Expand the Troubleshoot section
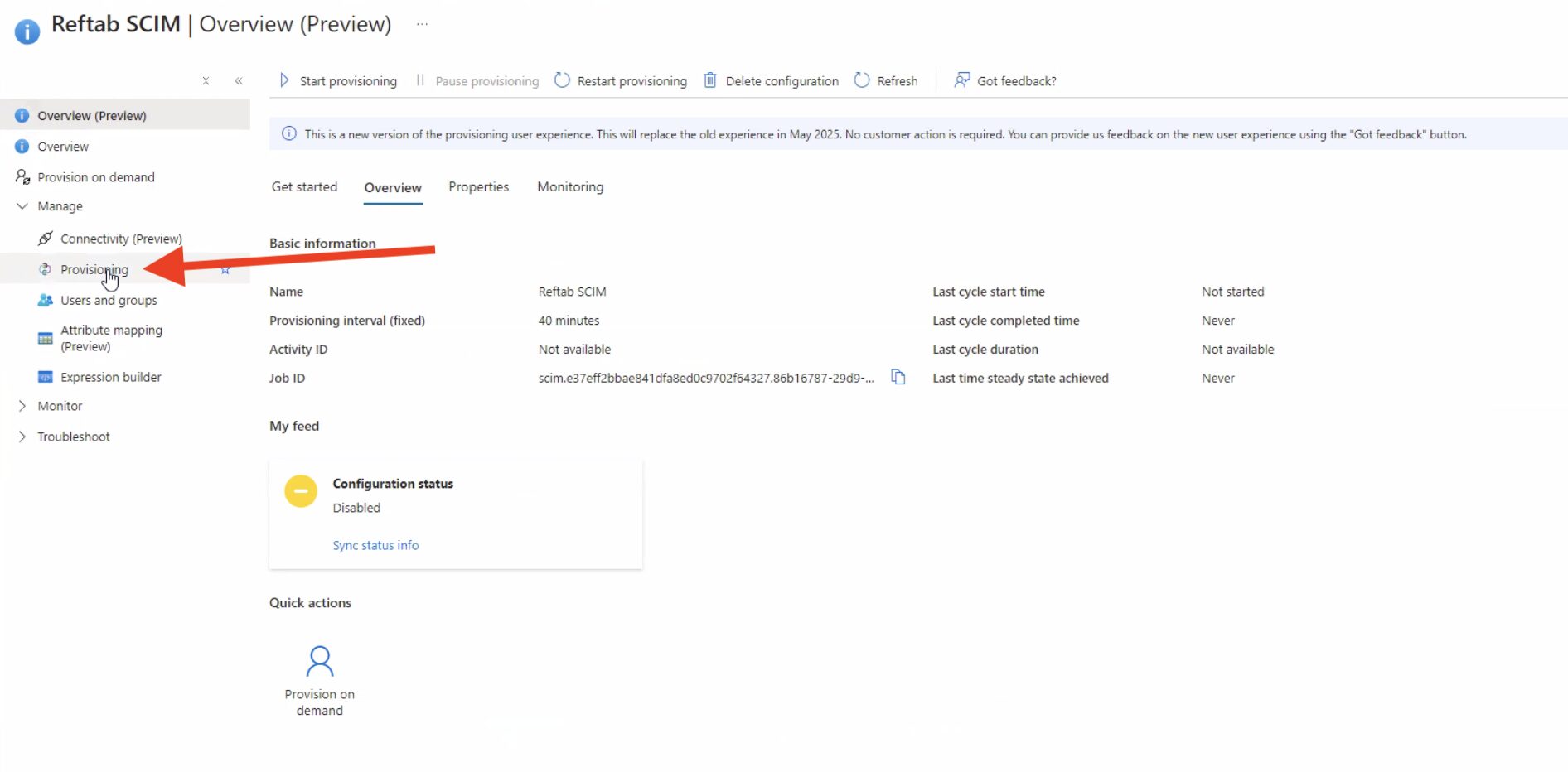The image size is (1568, 772). point(22,436)
